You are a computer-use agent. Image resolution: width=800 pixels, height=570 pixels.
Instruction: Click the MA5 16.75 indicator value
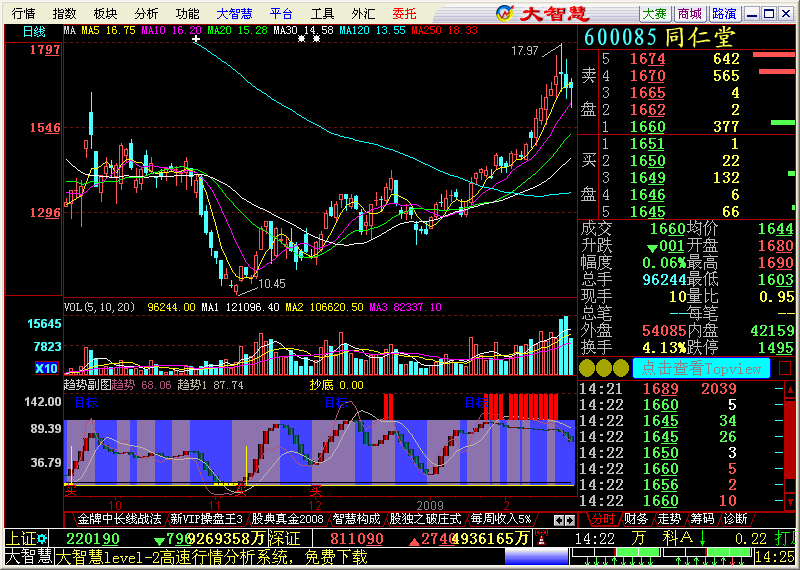point(109,31)
